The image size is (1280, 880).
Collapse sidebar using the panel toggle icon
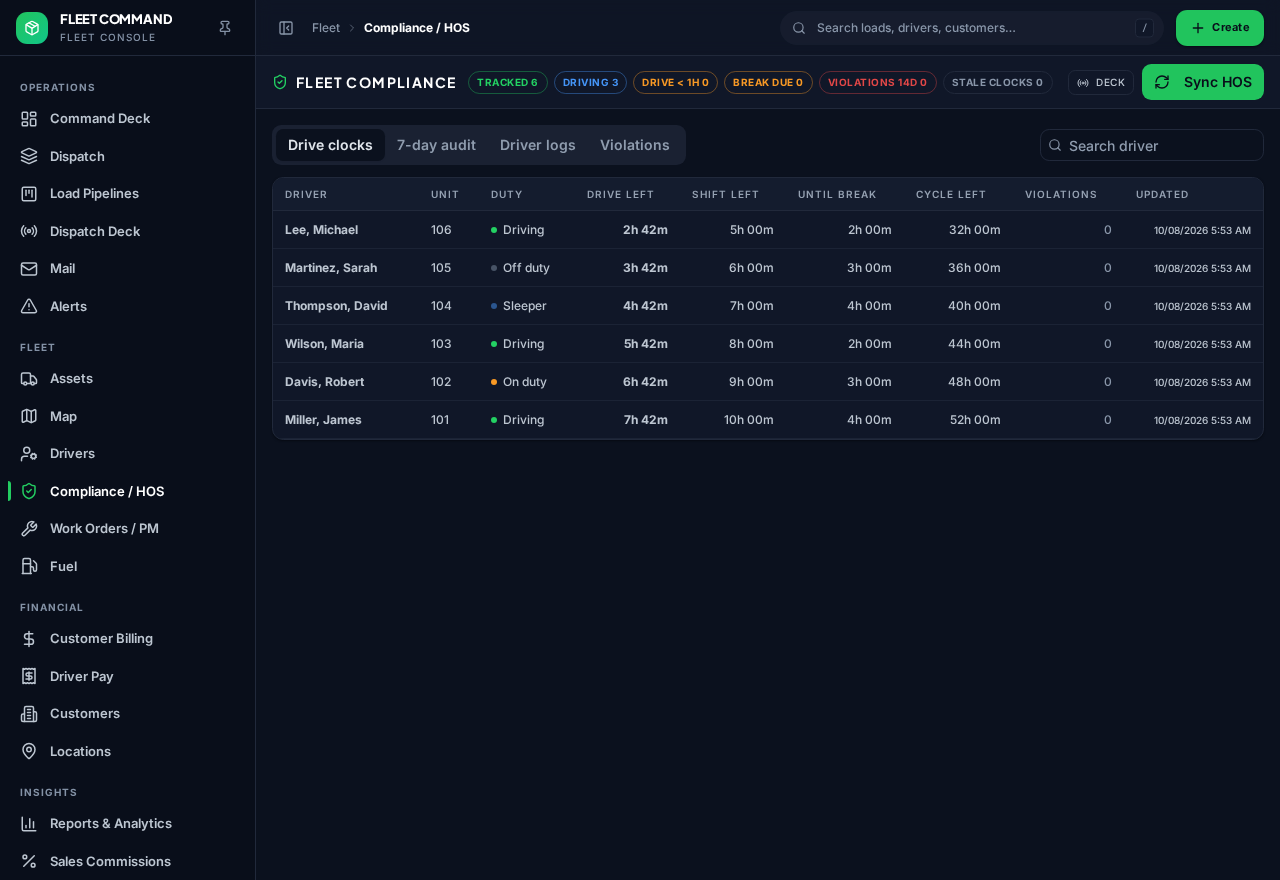coord(286,28)
